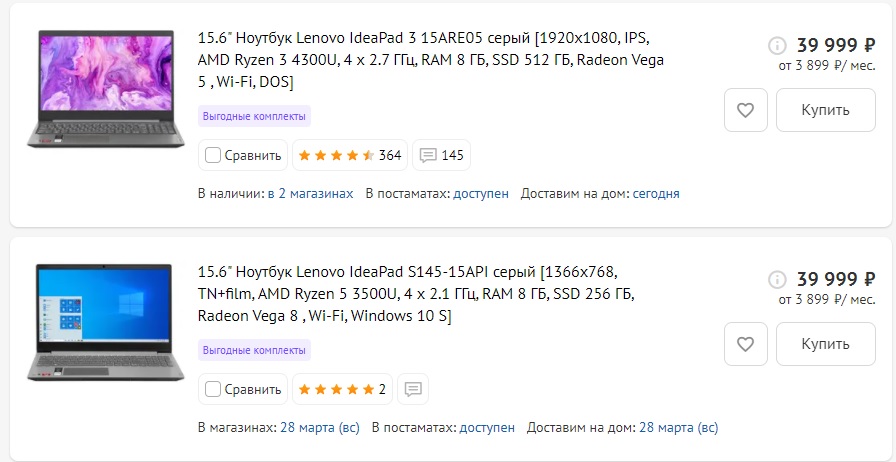The image size is (896, 462).
Task: Open the '28 марта (вс)' store availability link
Action: [x=320, y=427]
